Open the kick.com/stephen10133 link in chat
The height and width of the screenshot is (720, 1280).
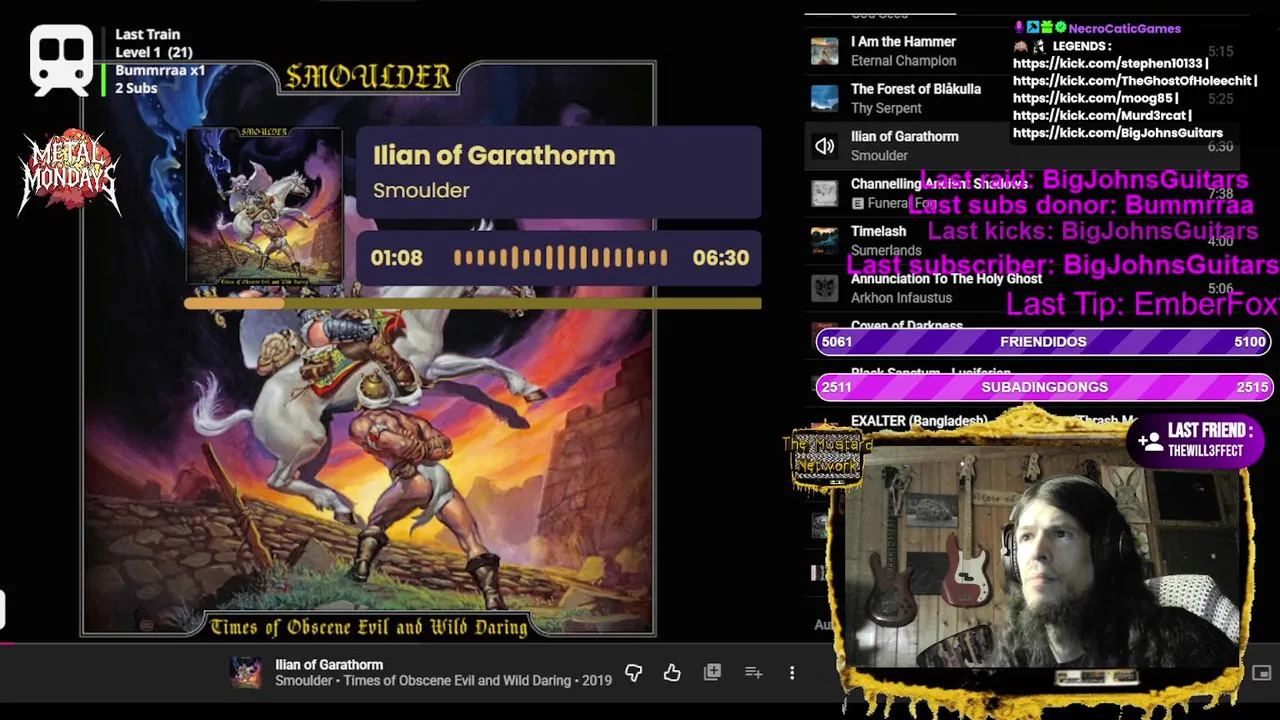[x=1107, y=63]
